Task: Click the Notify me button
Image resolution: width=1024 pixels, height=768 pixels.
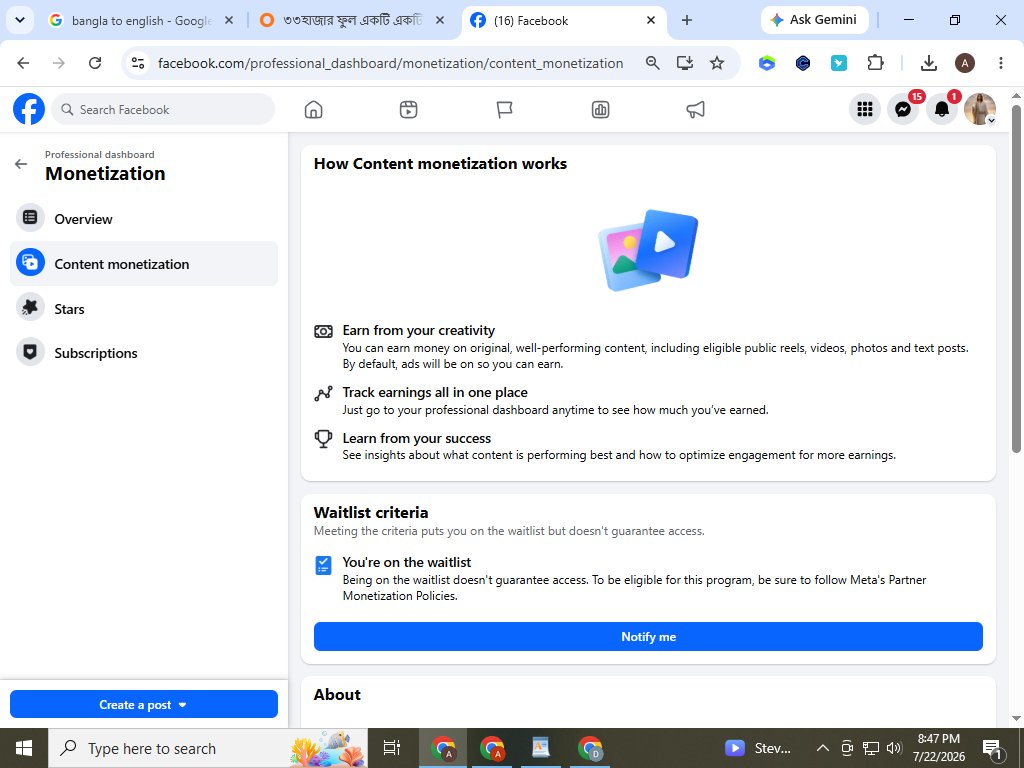Action: 648,636
